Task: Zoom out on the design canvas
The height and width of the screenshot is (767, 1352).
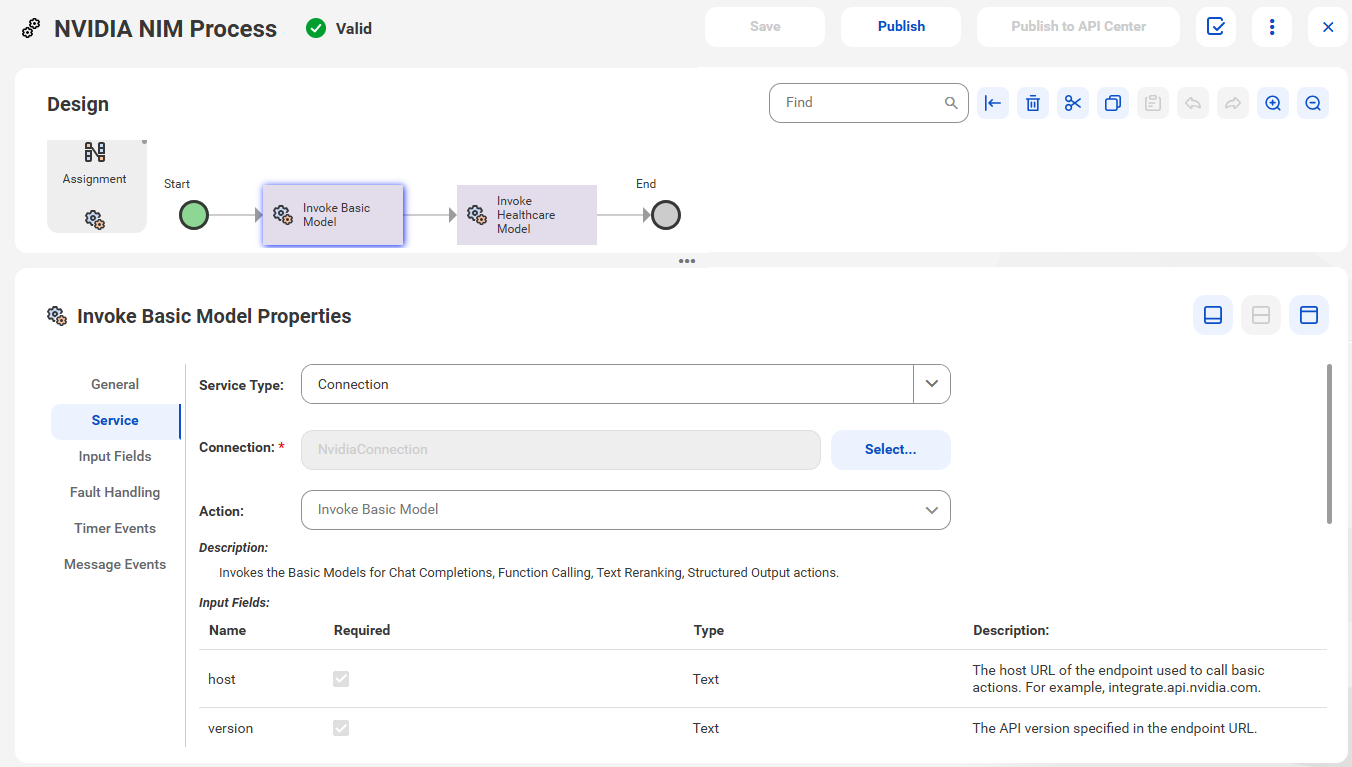Action: coord(1313,103)
